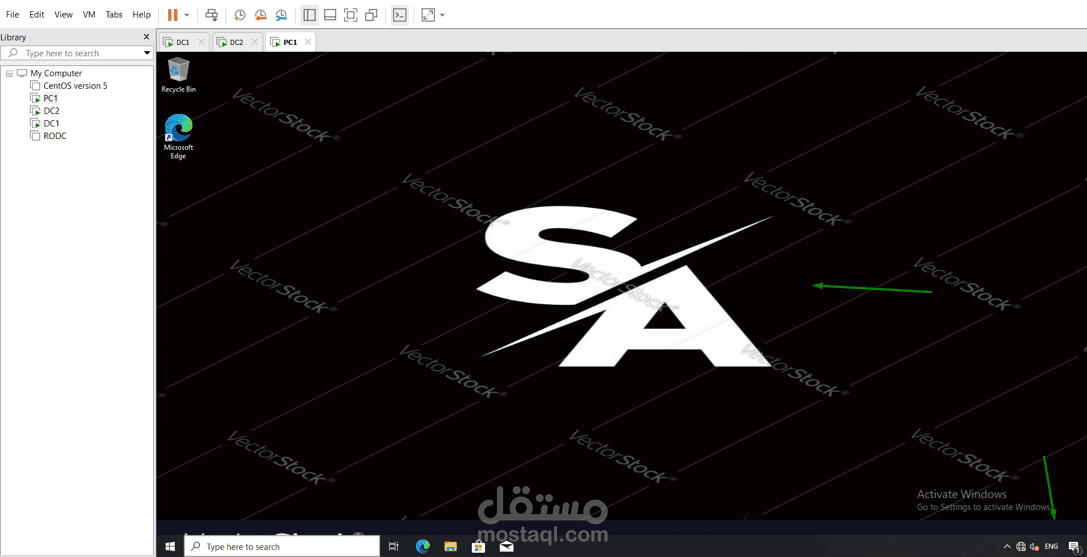Screen dimensions: 1087x557
Task: Open File Explorer from the guest taskbar
Action: (x=451, y=547)
